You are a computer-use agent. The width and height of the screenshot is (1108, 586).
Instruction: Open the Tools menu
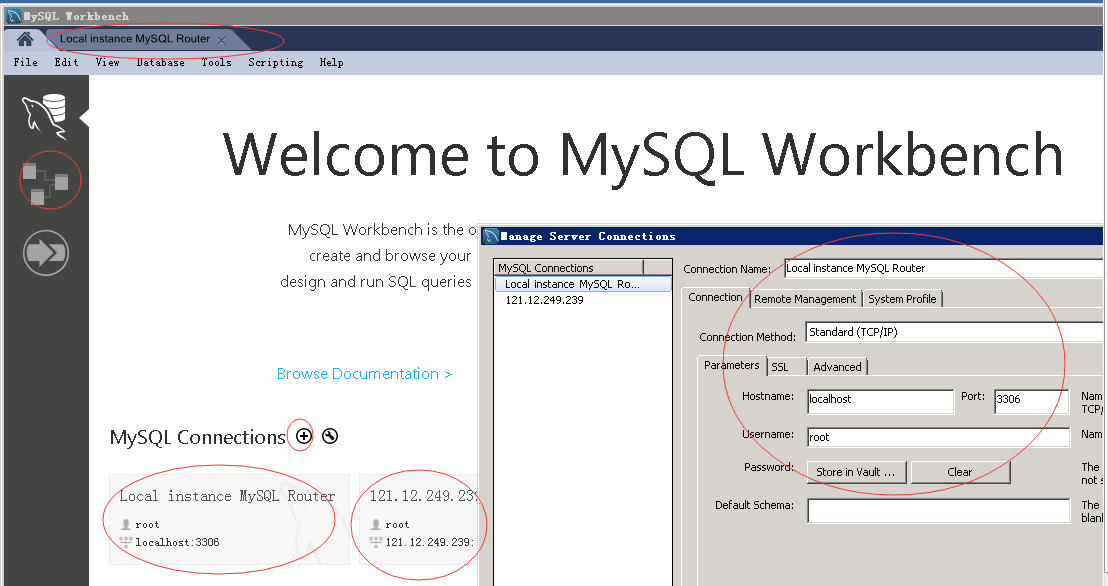point(216,62)
